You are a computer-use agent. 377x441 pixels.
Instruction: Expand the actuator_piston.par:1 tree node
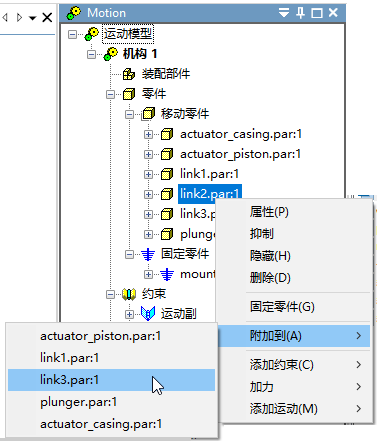coord(148,154)
